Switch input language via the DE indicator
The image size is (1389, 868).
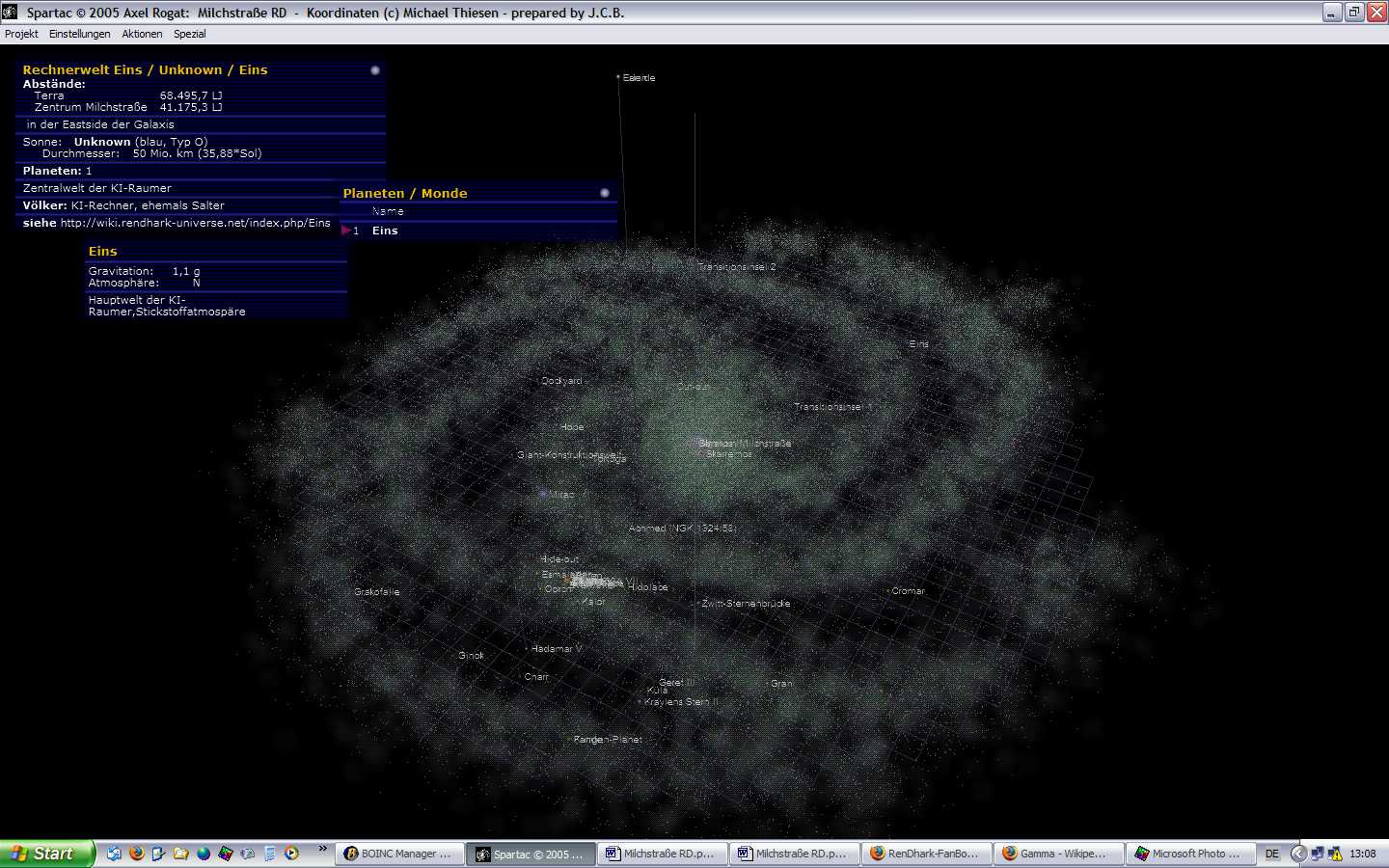tap(1271, 854)
